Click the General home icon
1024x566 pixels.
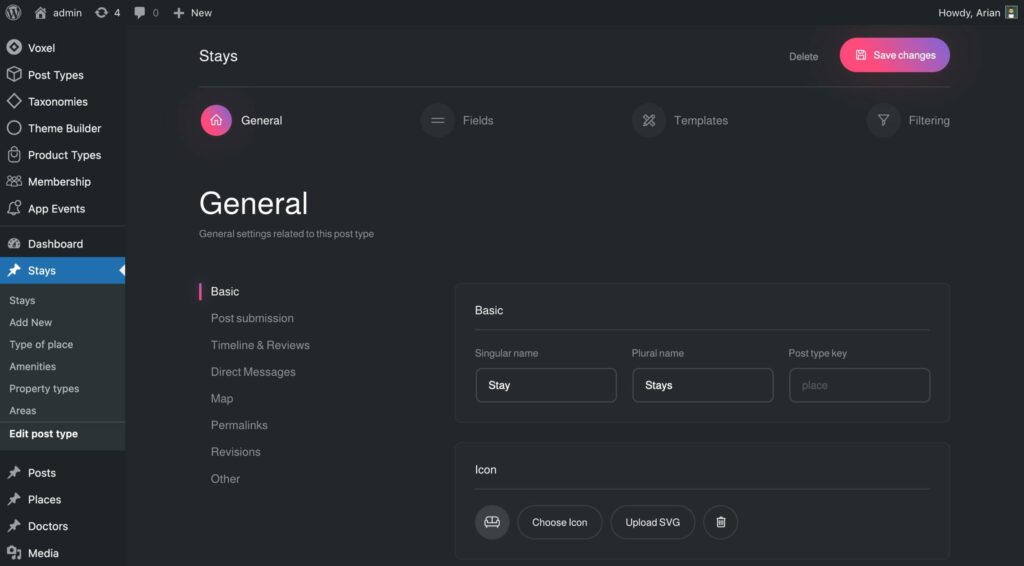[216, 121]
